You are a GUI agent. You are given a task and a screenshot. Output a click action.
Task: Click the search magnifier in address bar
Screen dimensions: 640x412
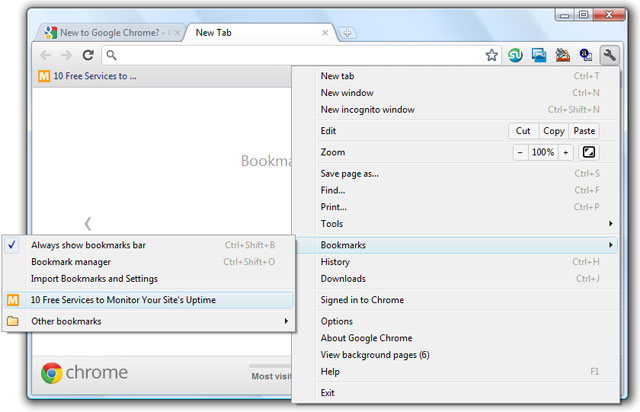(x=111, y=55)
